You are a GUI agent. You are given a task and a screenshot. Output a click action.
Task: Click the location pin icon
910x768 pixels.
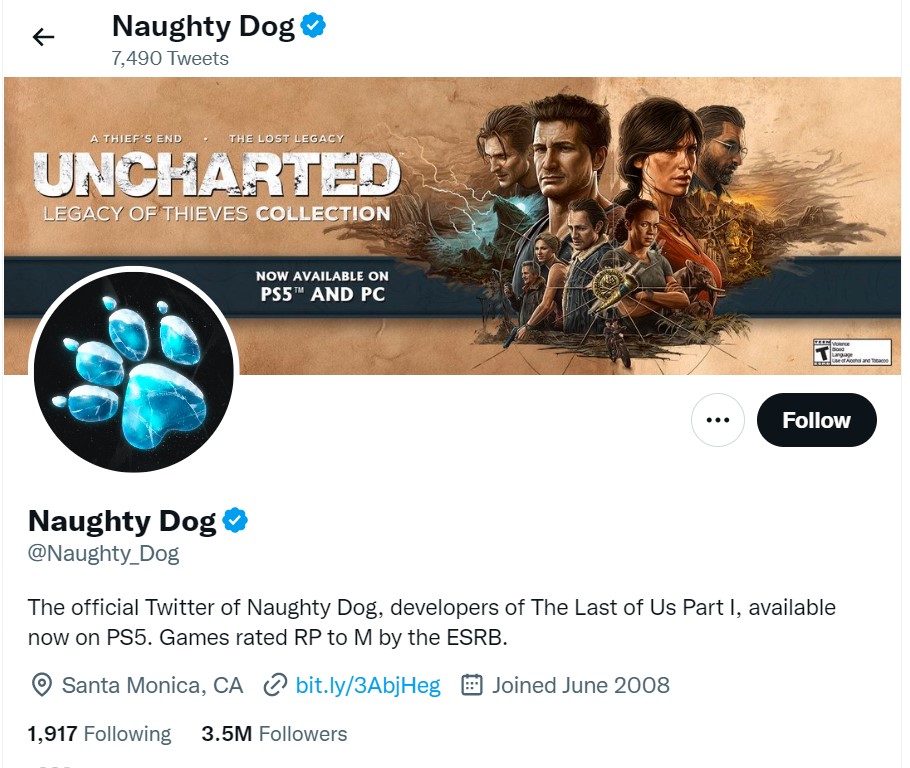(x=41, y=685)
